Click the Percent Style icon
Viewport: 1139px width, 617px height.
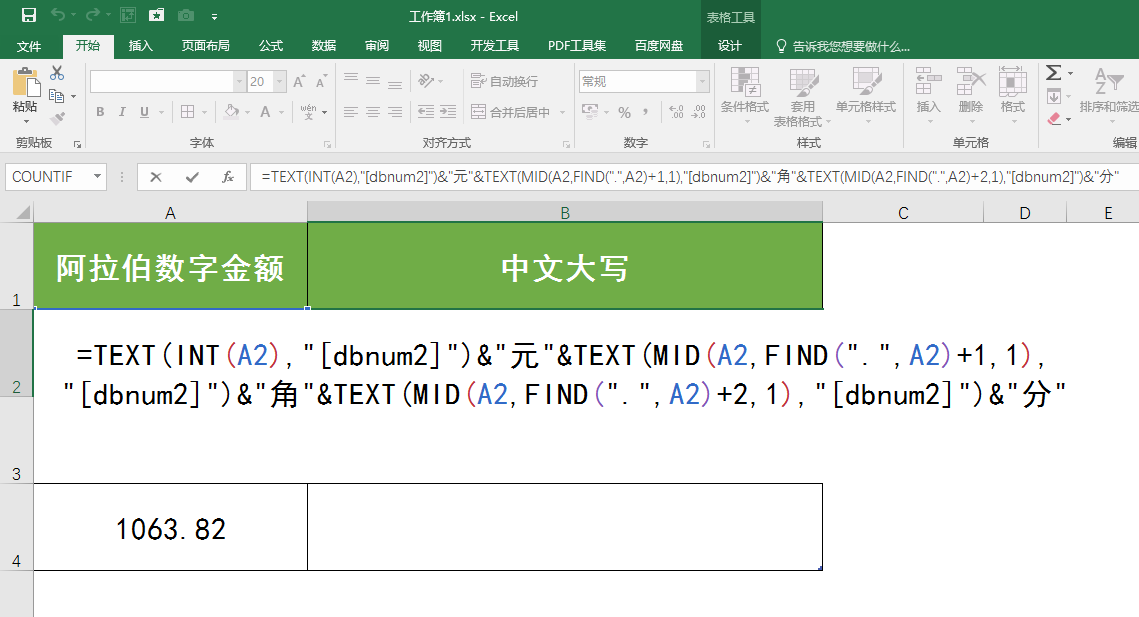625,112
